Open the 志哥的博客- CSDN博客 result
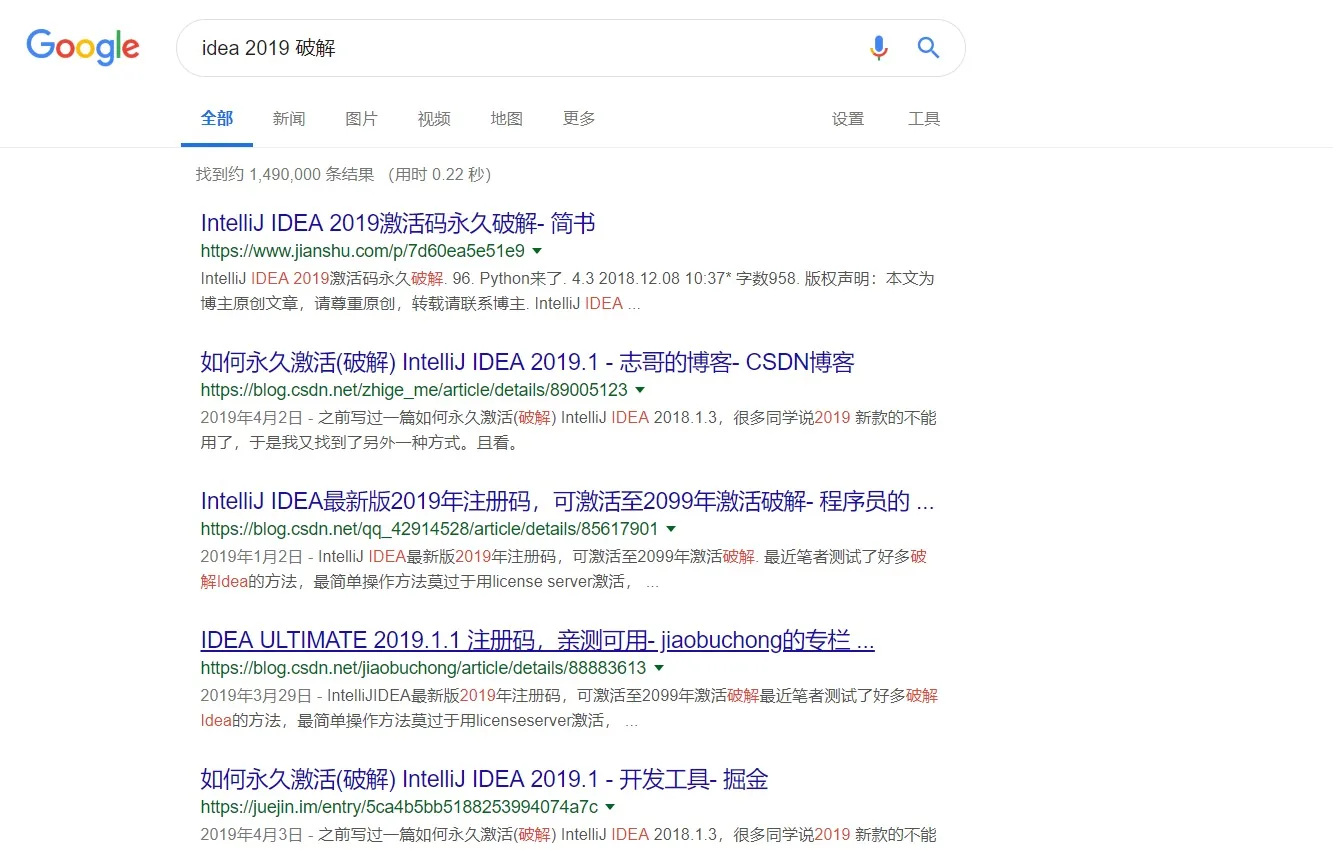 [x=528, y=362]
